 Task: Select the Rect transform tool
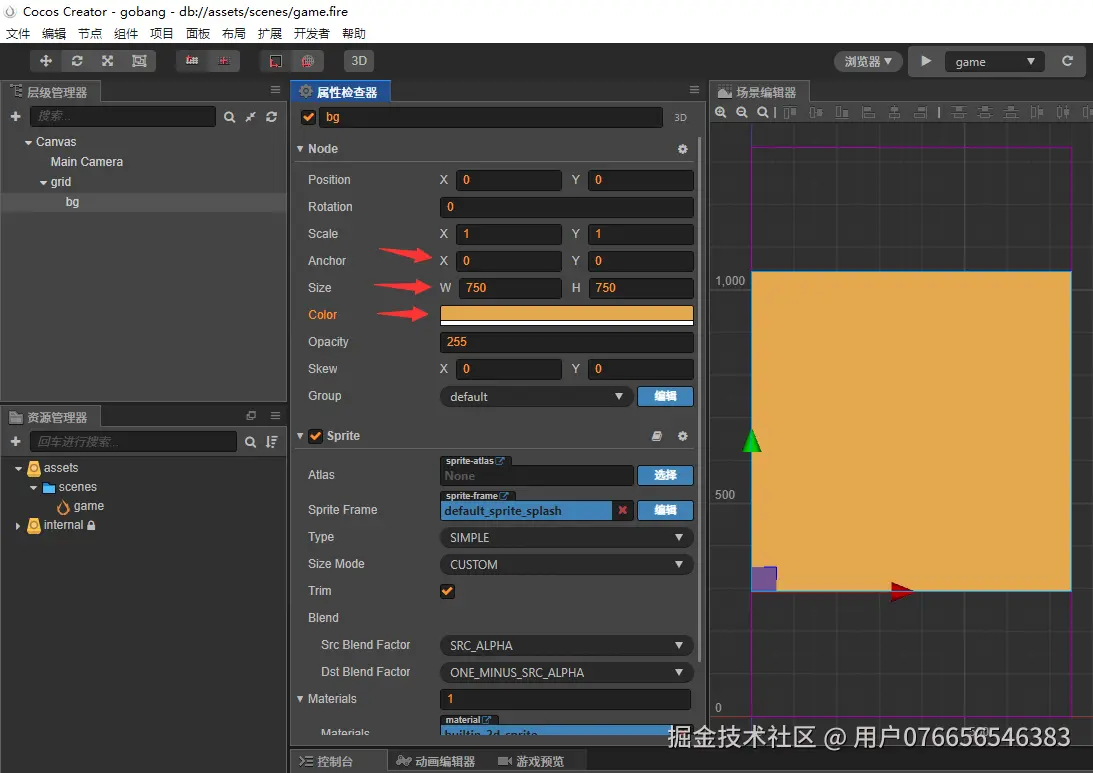(x=139, y=61)
